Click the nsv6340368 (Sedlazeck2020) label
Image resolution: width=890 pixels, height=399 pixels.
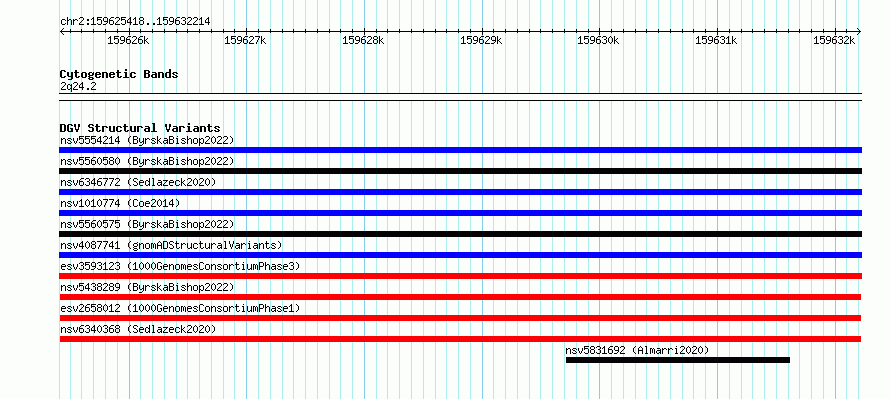coord(138,329)
